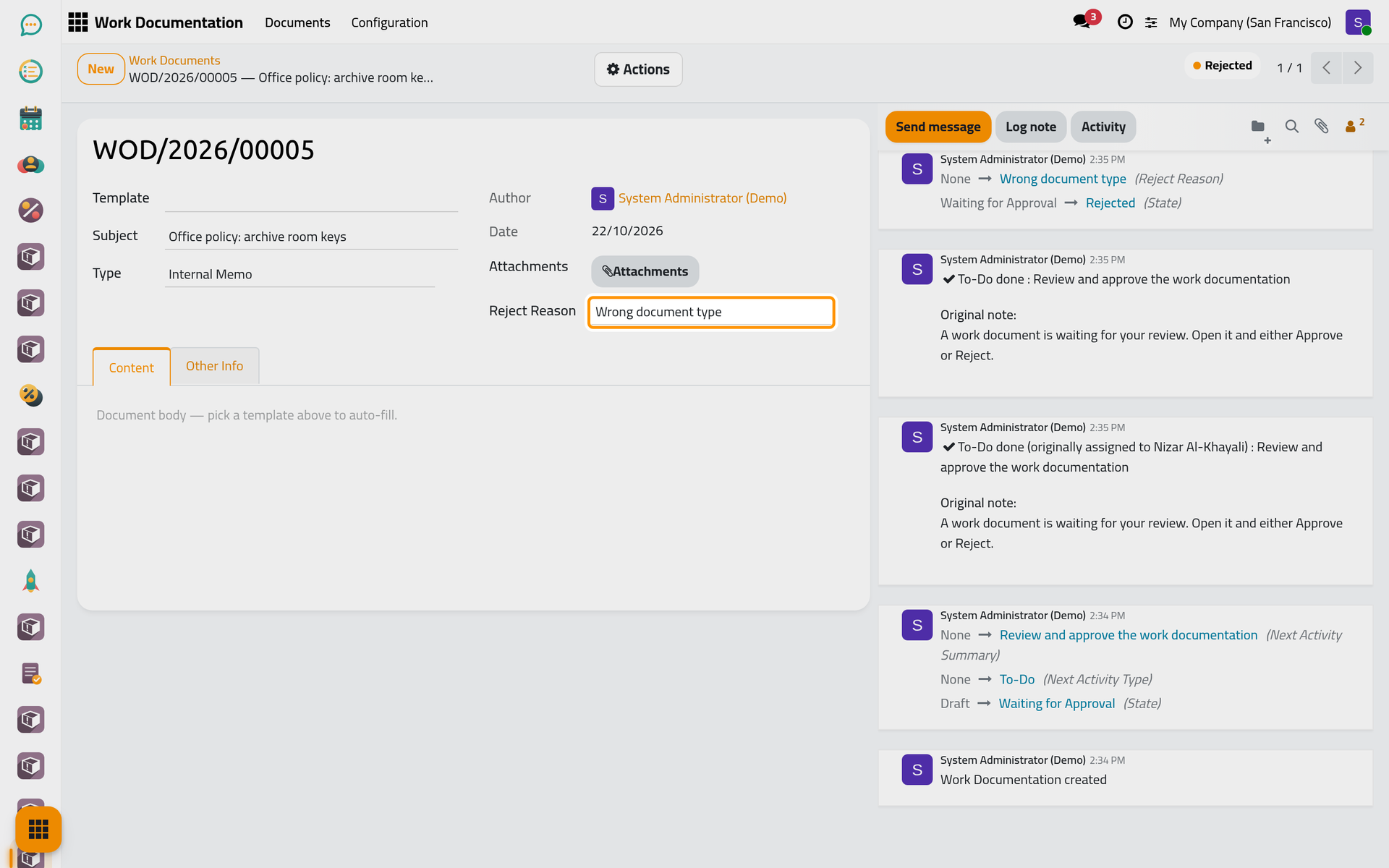Open the activities clock icon
The height and width of the screenshot is (868, 1389).
tap(1125, 22)
